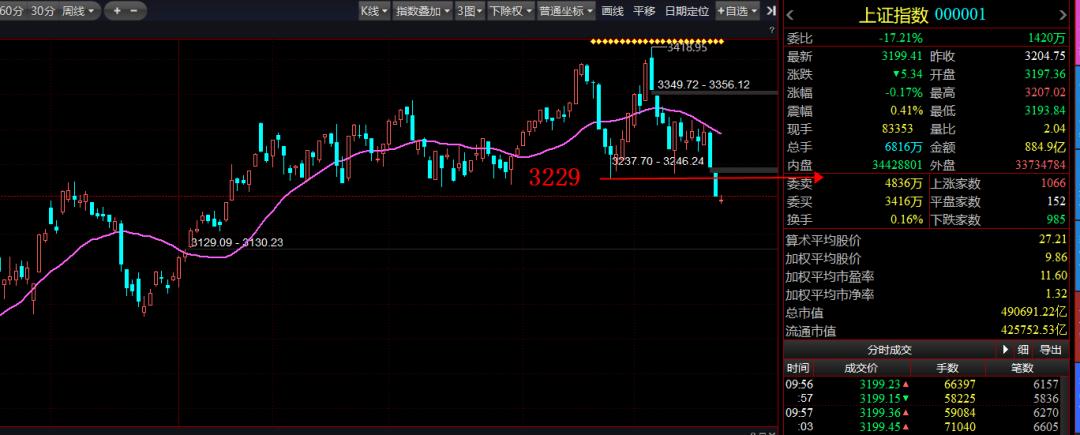The image size is (1080, 435).
Task: Click the 上证指数 title
Action: click(x=893, y=14)
